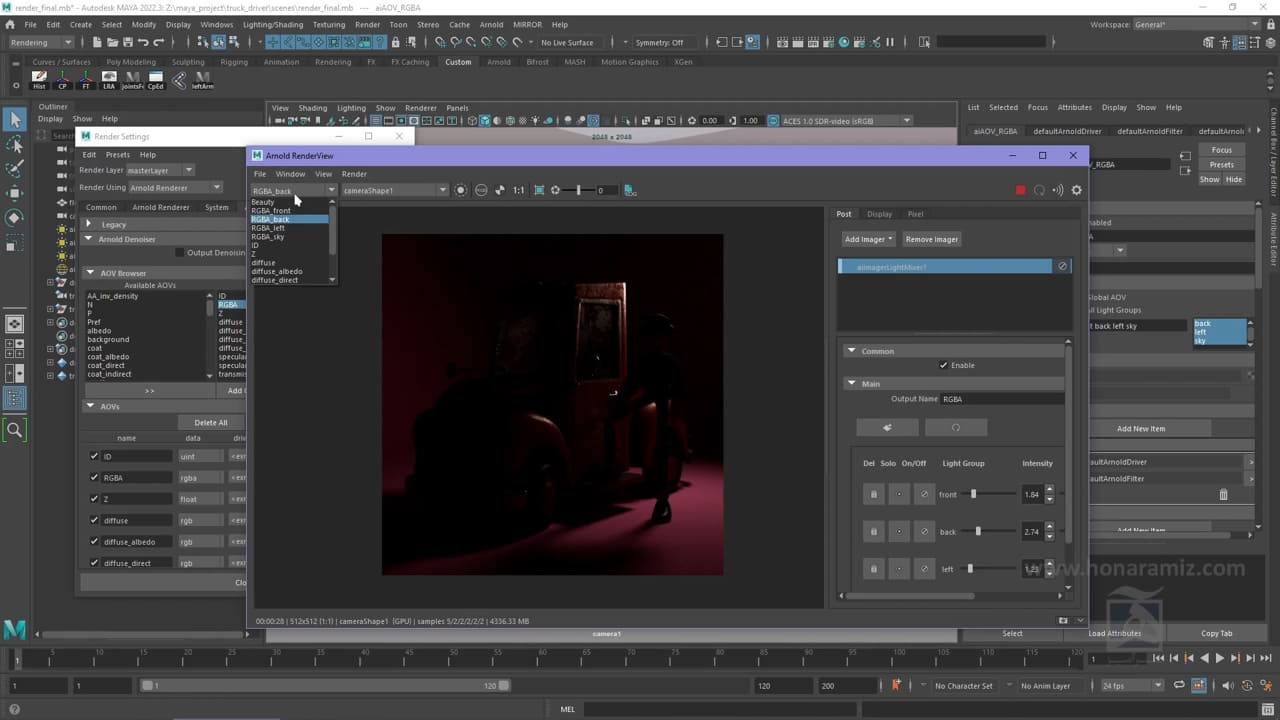Play forward in the timeline
This screenshot has width=1280, height=720.
pyautogui.click(x=1219, y=658)
